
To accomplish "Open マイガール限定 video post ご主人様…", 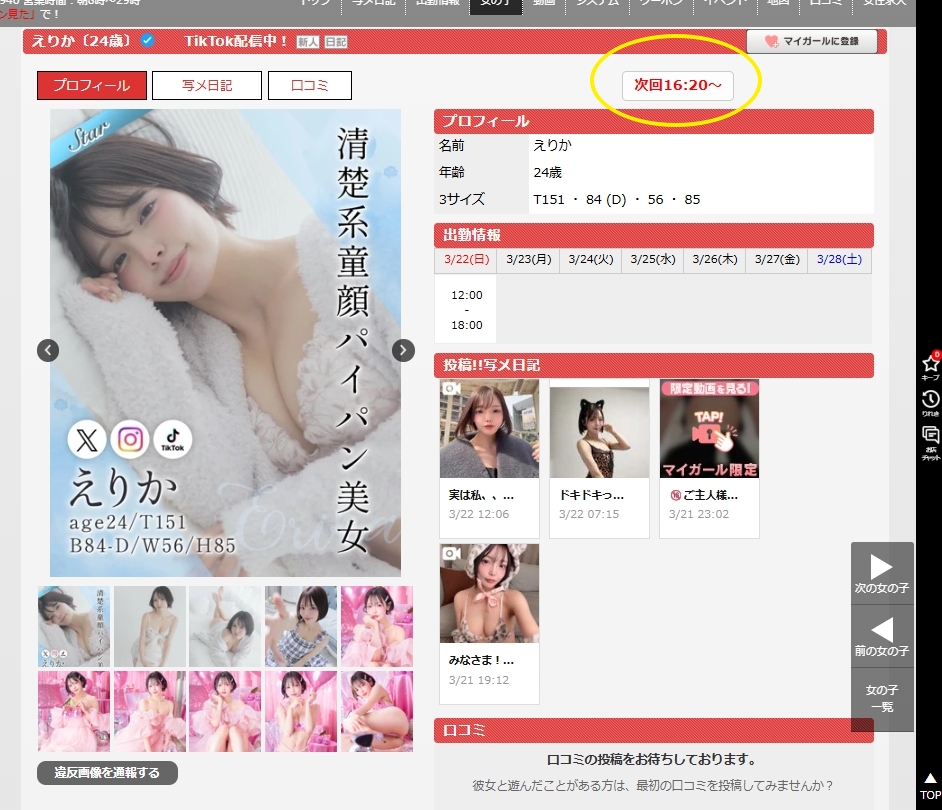I will pos(710,458).
